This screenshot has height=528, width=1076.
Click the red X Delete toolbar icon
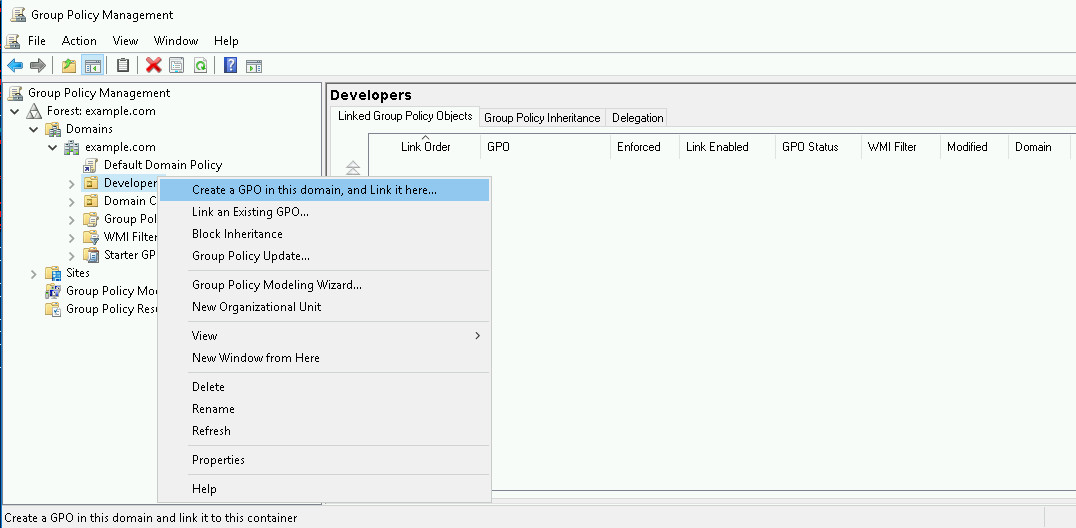coord(154,65)
